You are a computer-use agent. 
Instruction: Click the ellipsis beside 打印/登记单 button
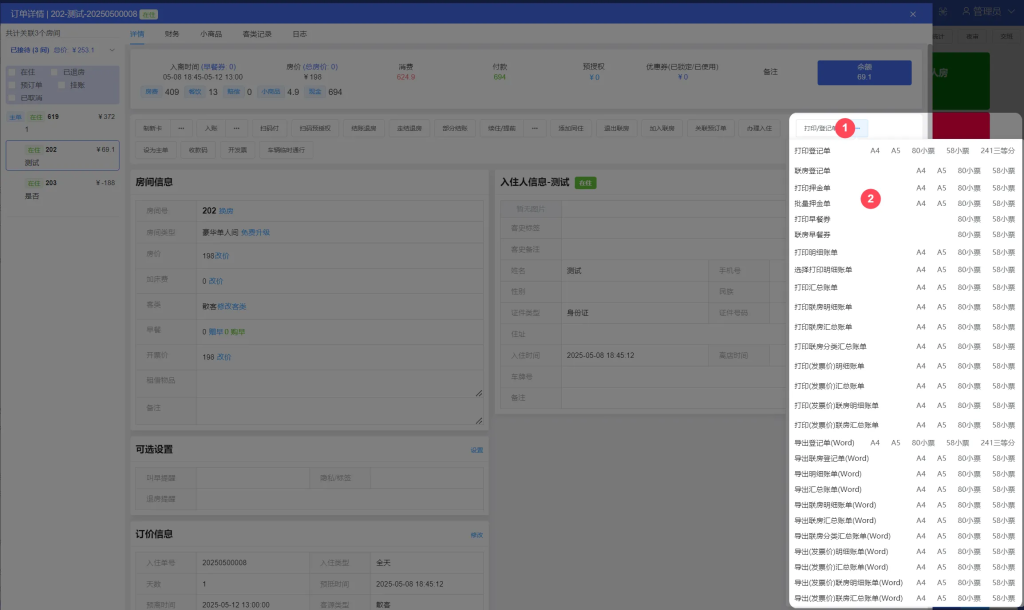tap(858, 129)
